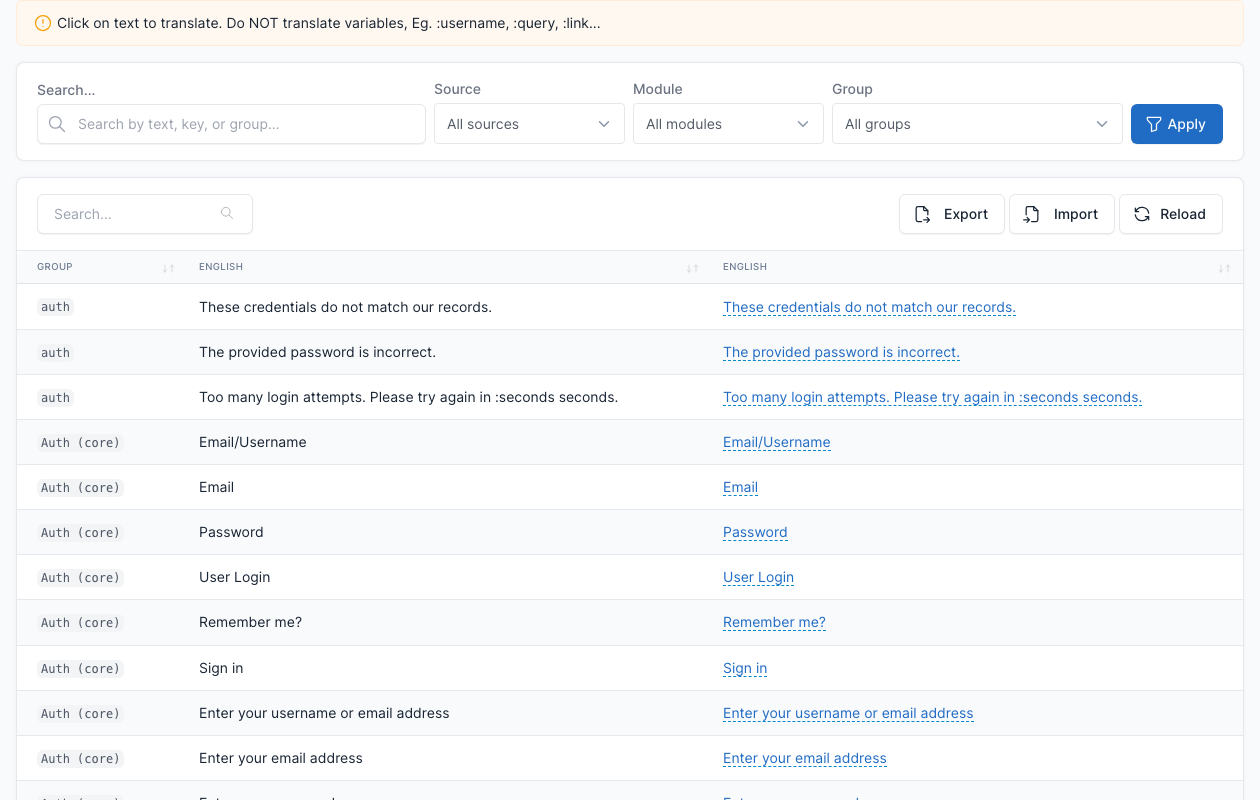Click the 'auth' group tag beside 'These credentials' row
The height and width of the screenshot is (800, 1260).
click(55, 307)
